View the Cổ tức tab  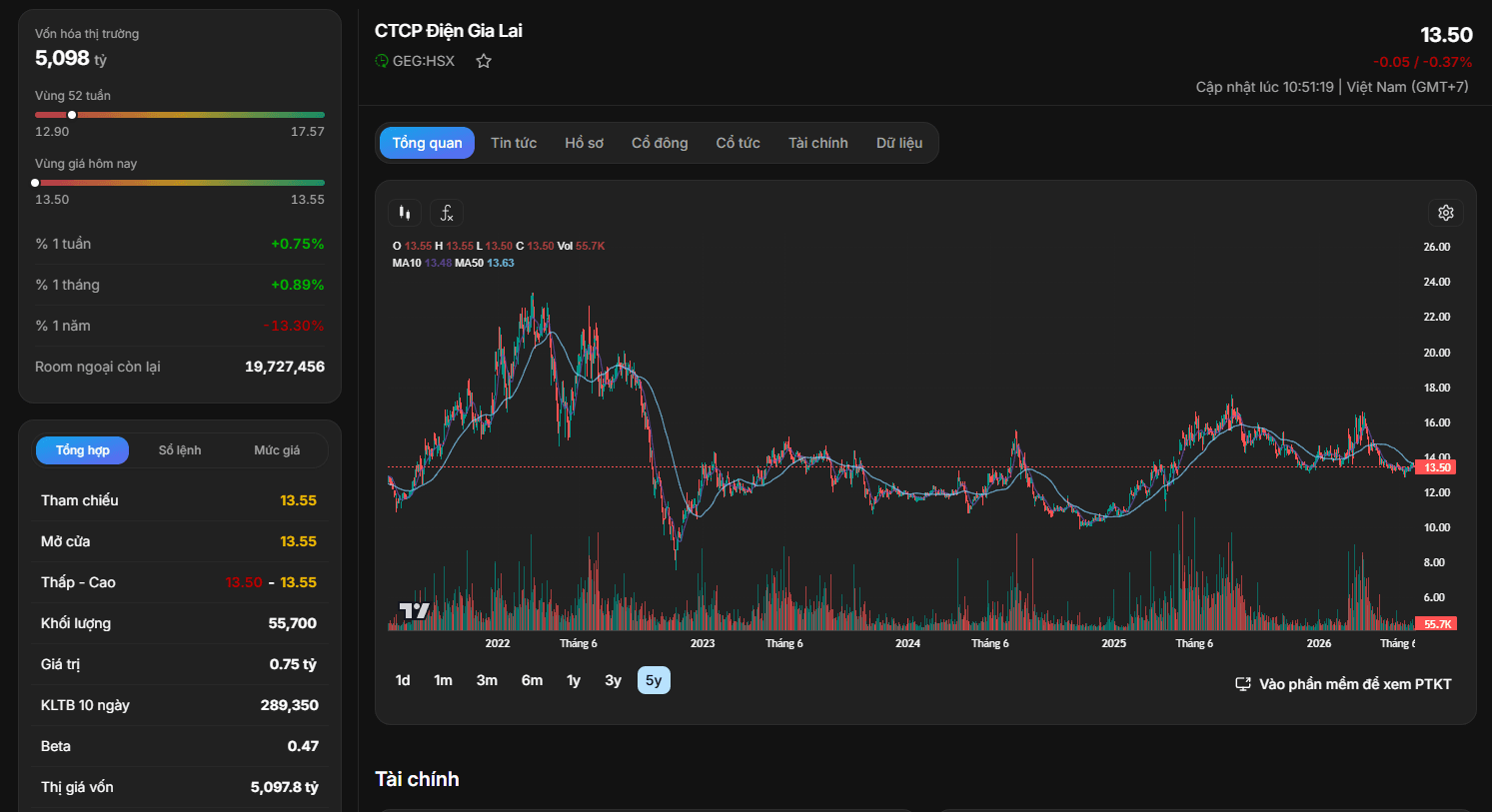(739, 143)
